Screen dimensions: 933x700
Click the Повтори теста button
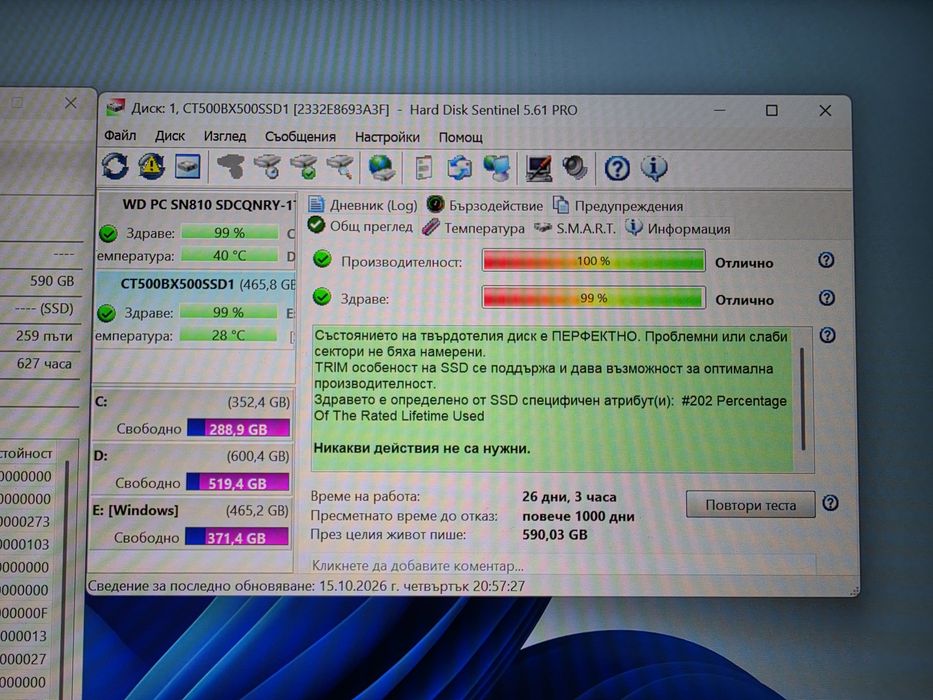click(x=750, y=505)
